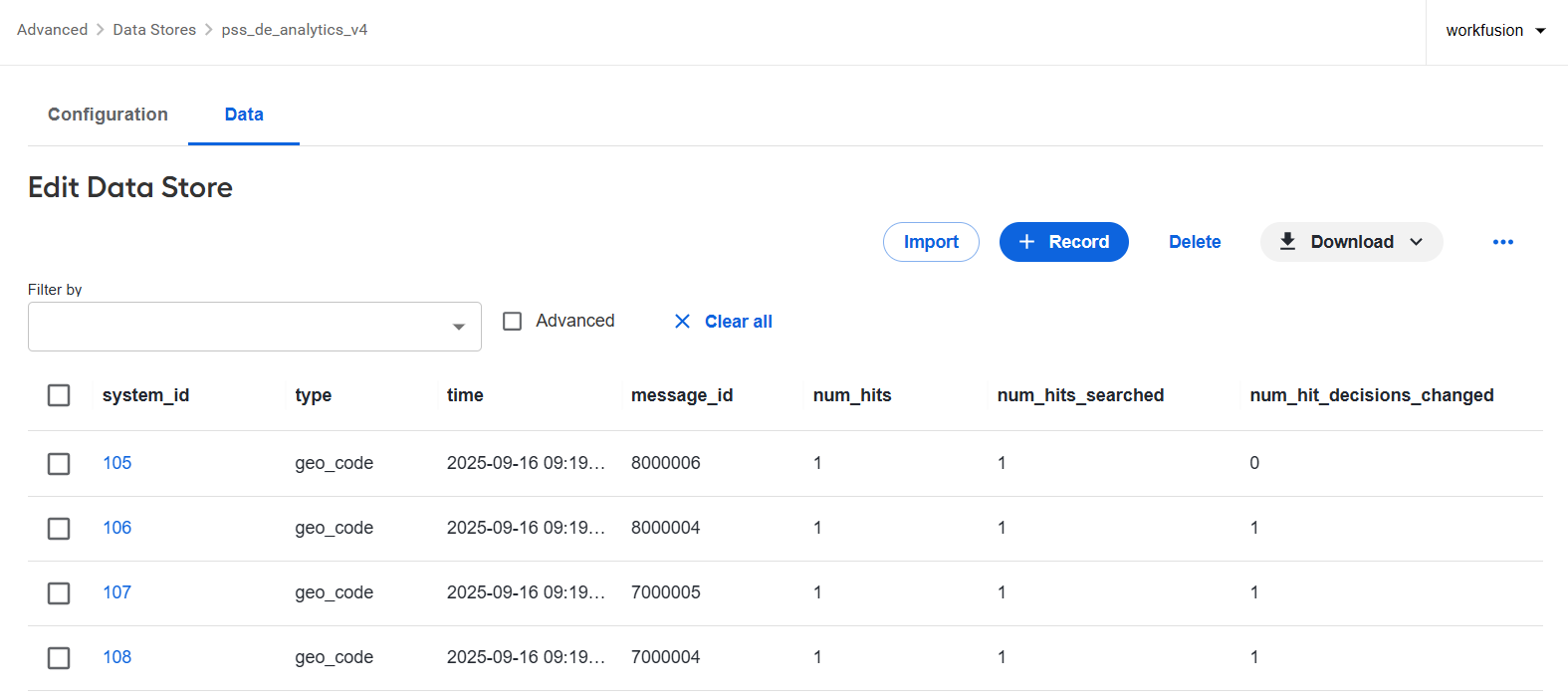This screenshot has height=699, width=1568.
Task: Click the num_hits_searched column header
Action: (x=1080, y=395)
